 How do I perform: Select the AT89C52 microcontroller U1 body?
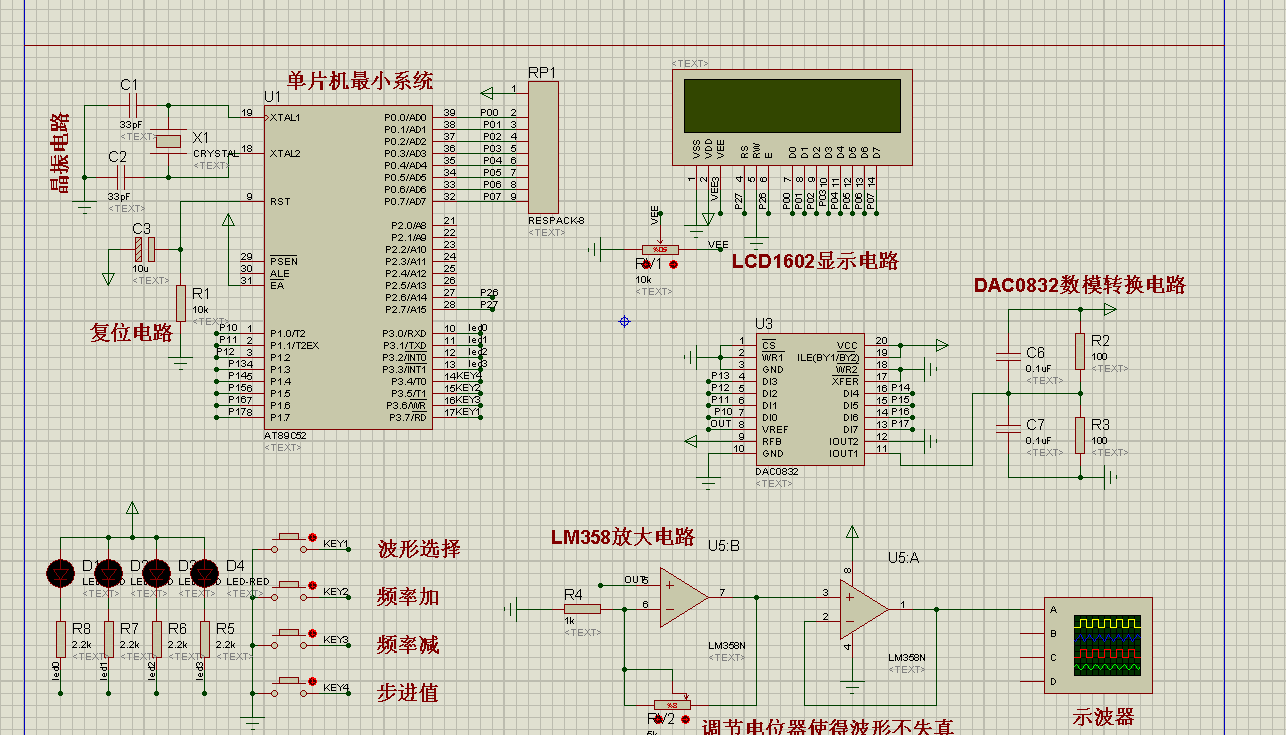click(348, 267)
